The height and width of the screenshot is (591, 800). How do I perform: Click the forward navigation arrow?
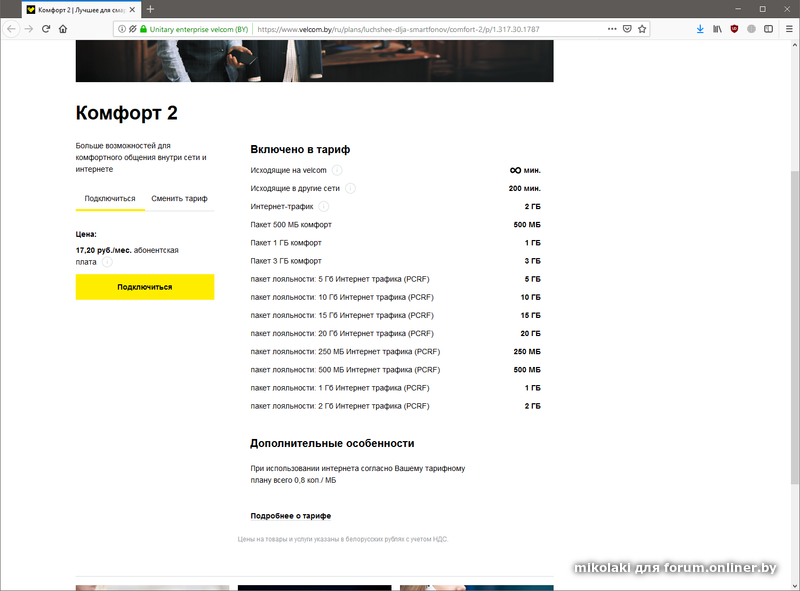[29, 29]
